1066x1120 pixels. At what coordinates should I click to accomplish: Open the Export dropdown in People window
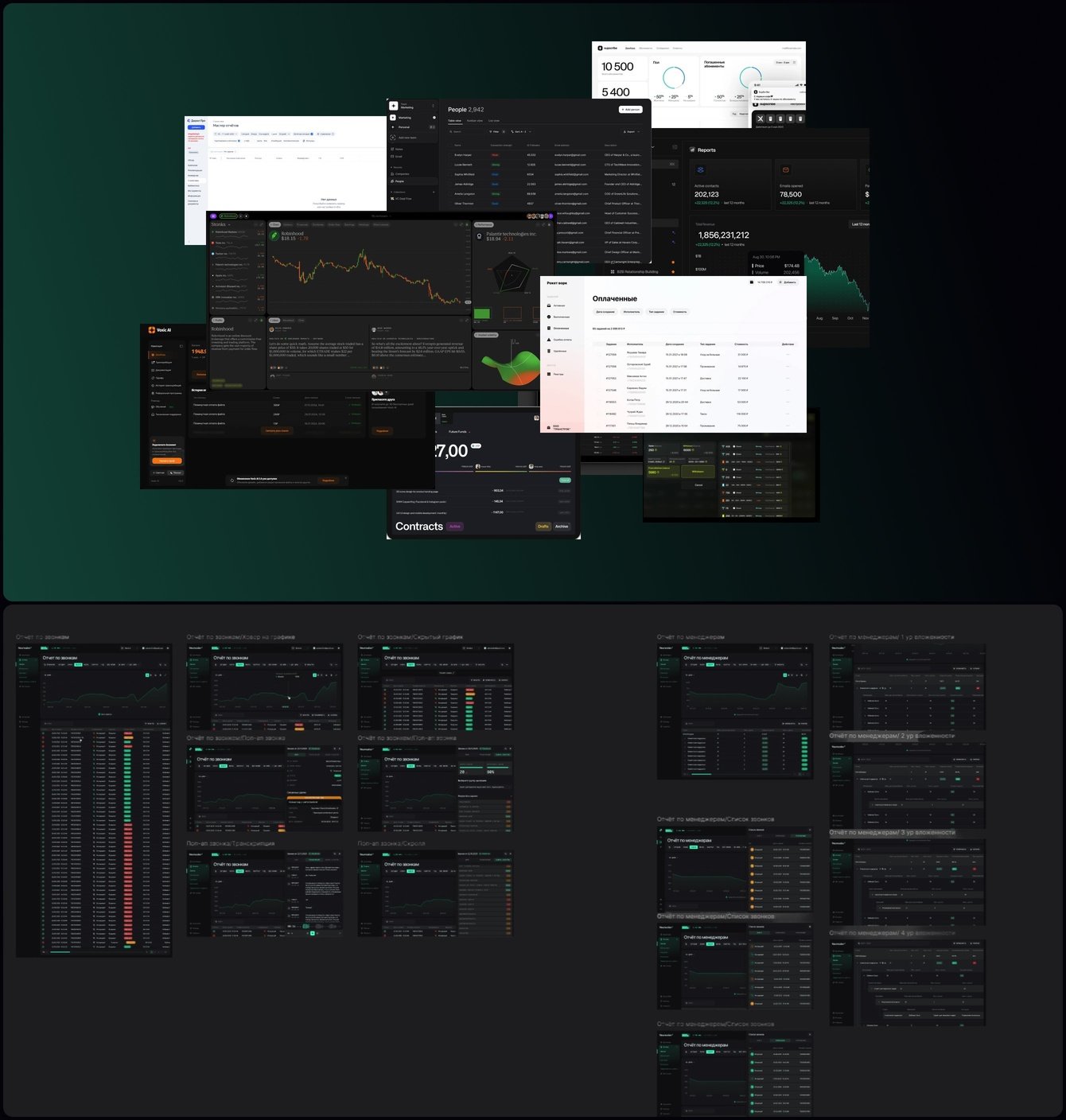tap(631, 131)
